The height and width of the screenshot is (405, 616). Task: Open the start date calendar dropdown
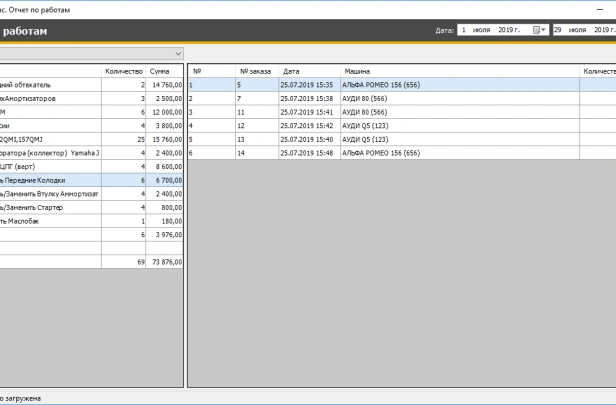point(541,30)
